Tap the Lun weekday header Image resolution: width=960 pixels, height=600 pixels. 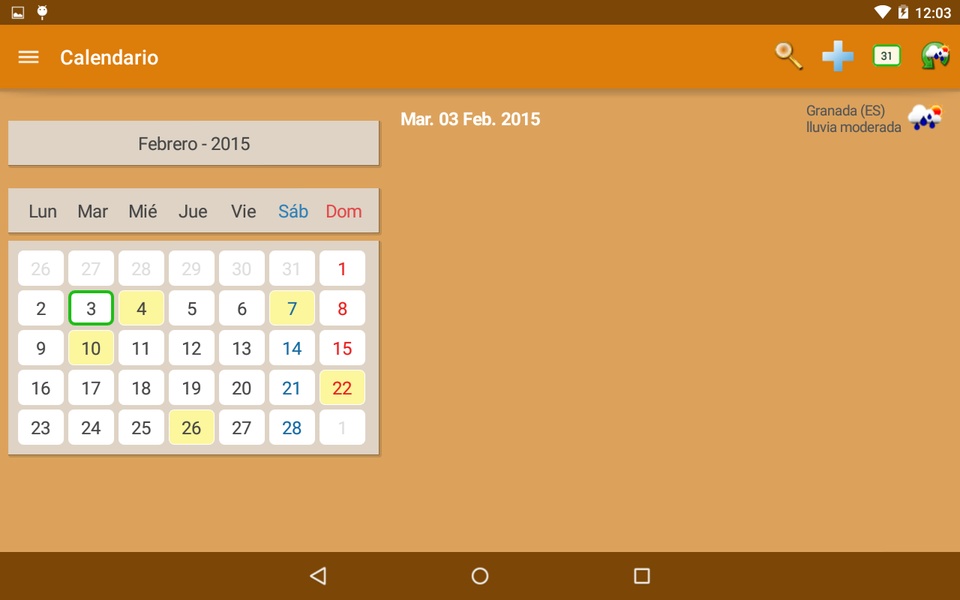pos(42,211)
